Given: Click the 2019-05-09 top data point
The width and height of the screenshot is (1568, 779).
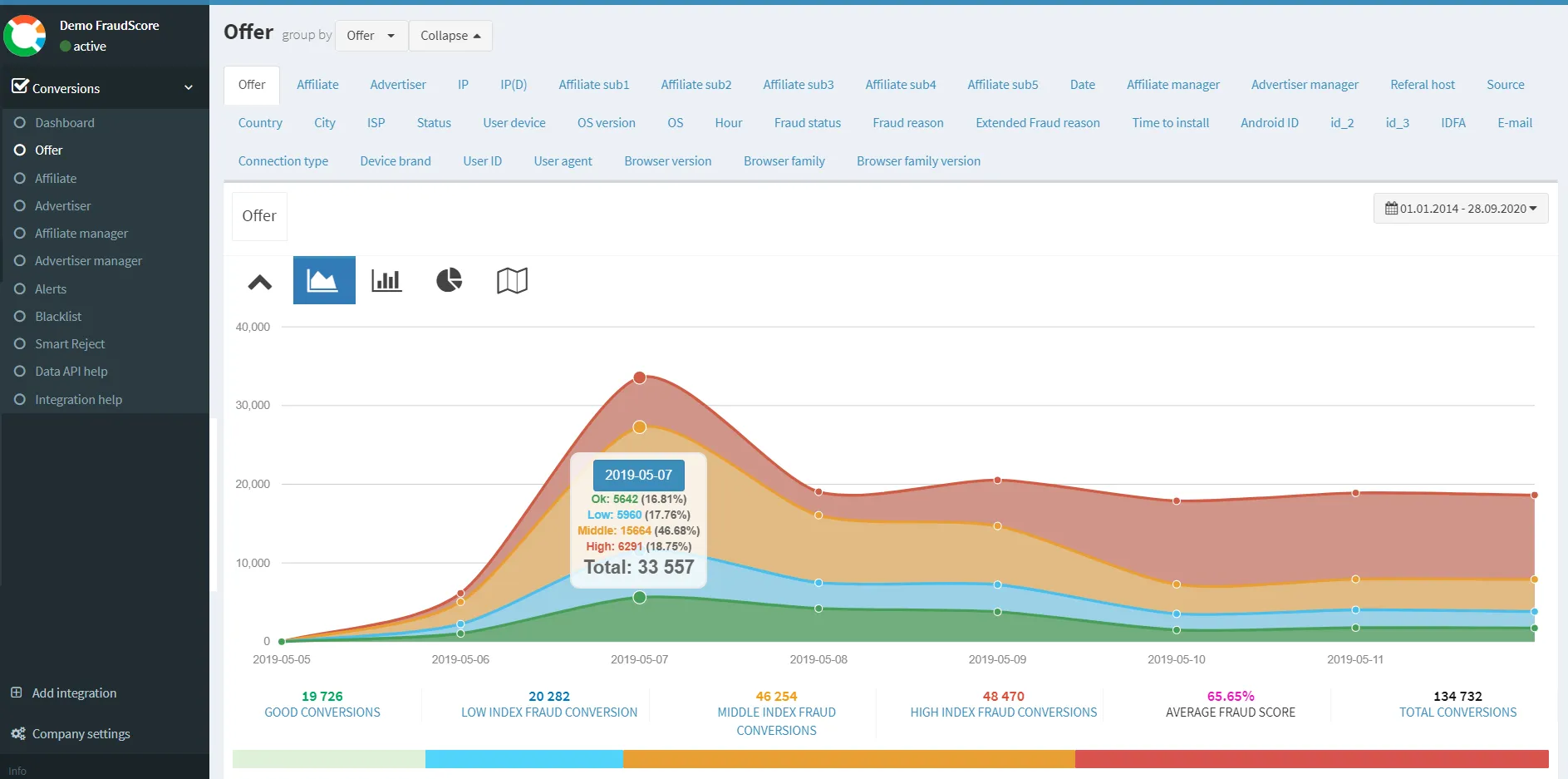Looking at the screenshot, I should (997, 480).
